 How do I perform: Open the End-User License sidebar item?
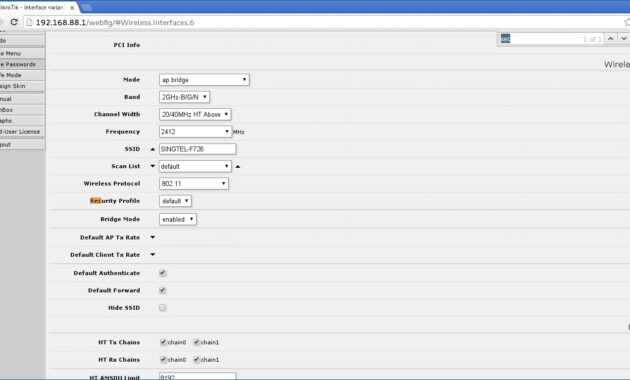click(x=22, y=131)
